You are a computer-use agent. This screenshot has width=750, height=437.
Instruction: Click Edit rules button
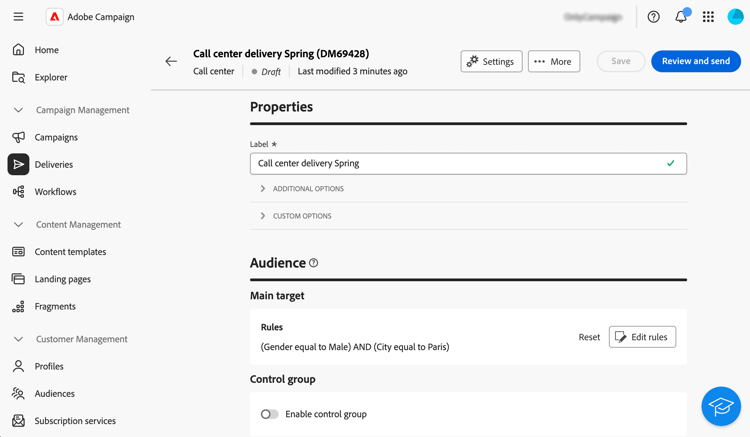[642, 337]
